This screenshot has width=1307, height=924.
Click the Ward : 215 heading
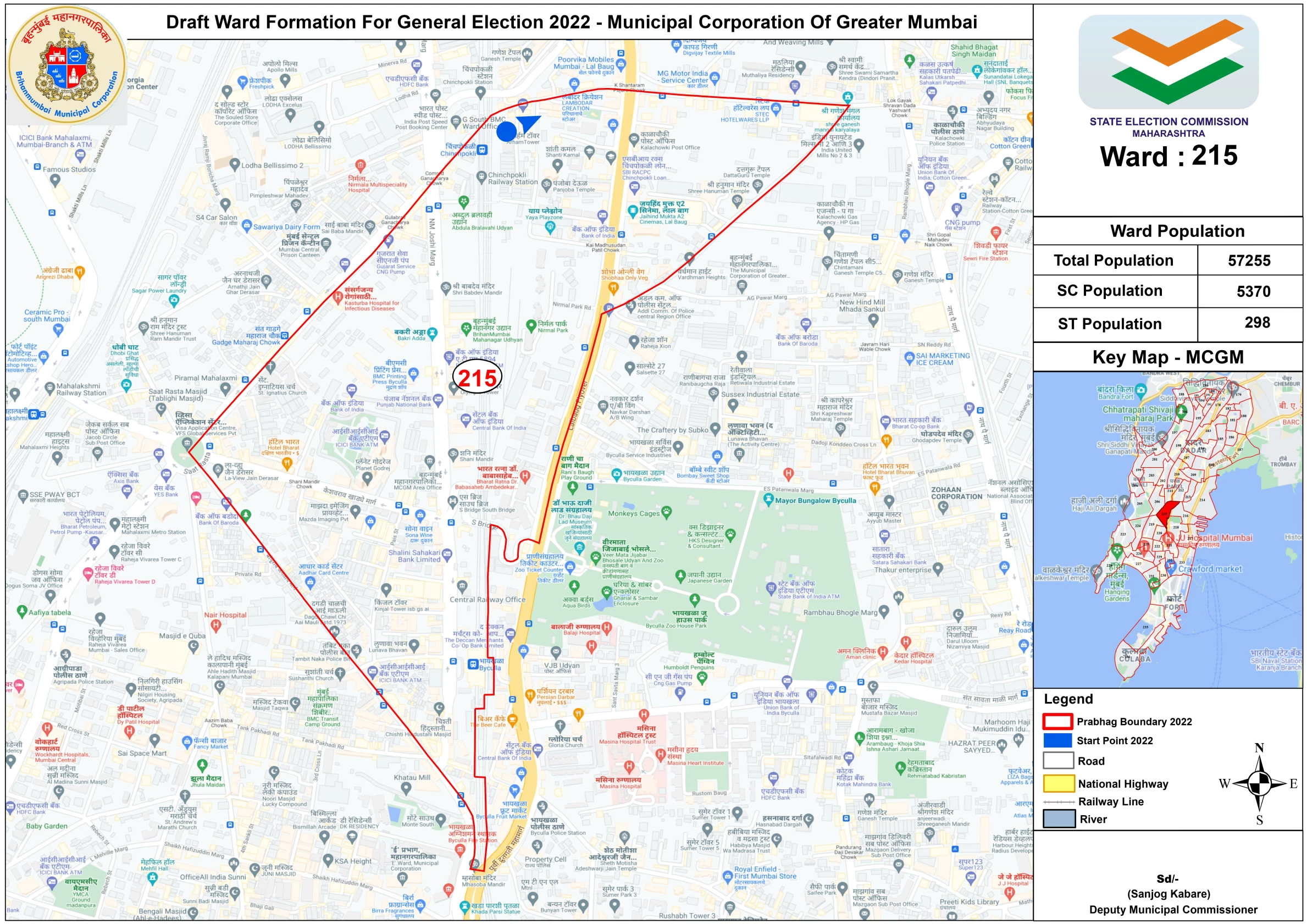(1168, 156)
